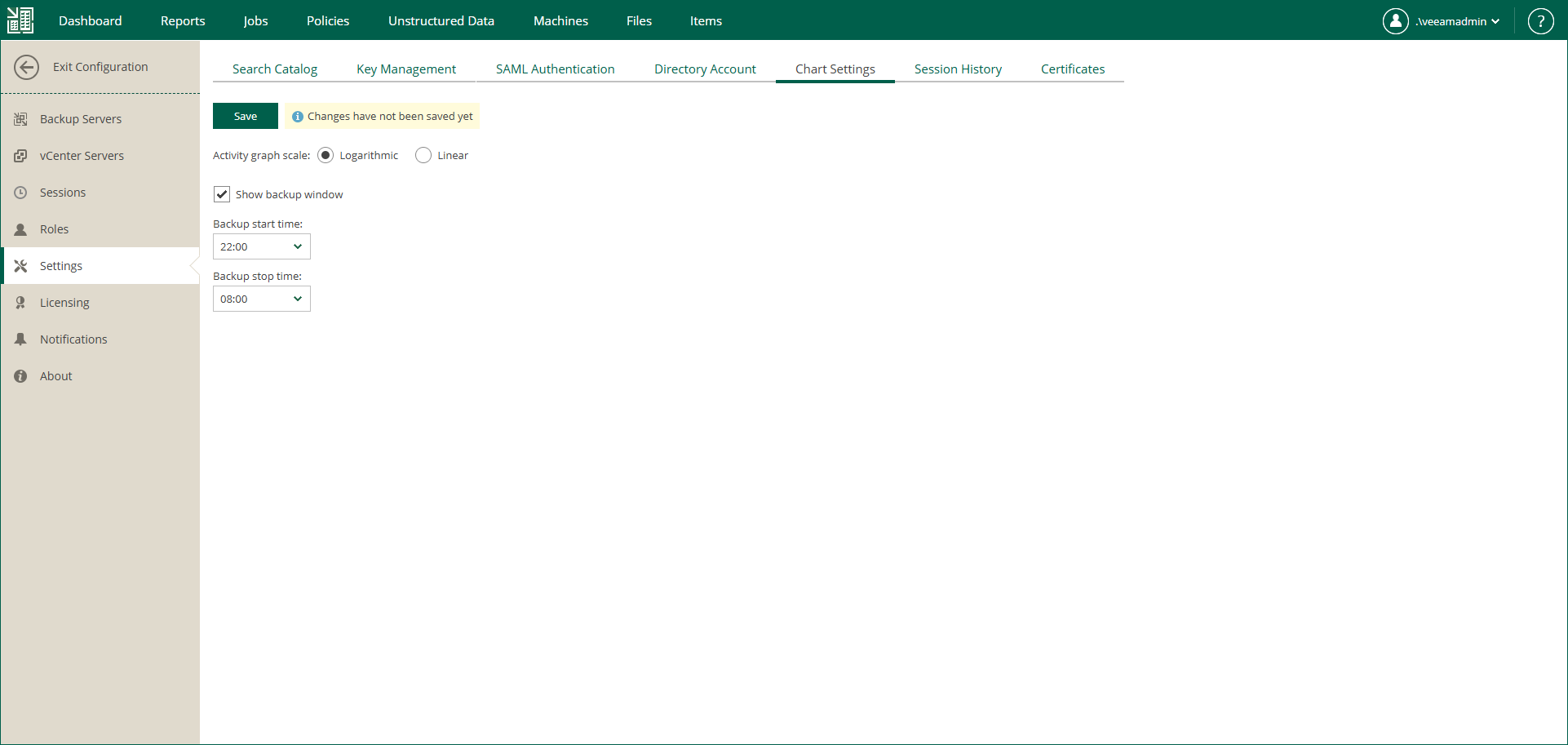This screenshot has height=745, width=1568.
Task: Click the Veeam logo in top bar
Action: 20,20
